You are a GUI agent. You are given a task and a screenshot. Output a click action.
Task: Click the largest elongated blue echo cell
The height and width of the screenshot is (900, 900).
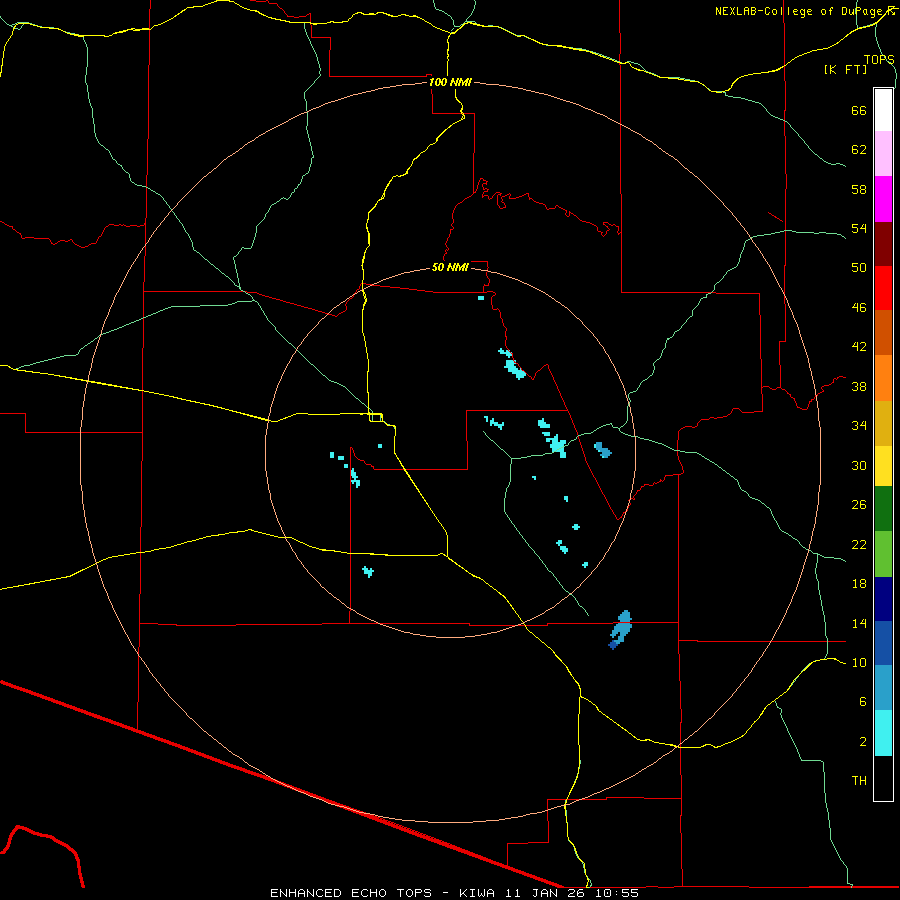pyautogui.click(x=620, y=630)
